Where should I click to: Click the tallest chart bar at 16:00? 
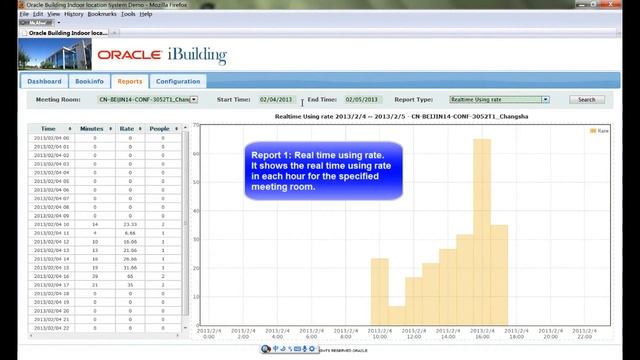tap(482, 232)
